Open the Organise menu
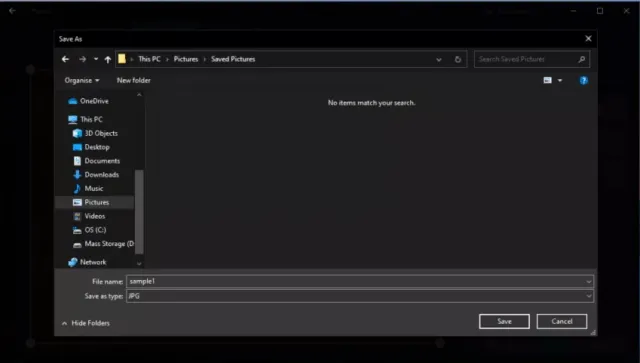Viewport: 640px width, 363px height. pos(82,80)
